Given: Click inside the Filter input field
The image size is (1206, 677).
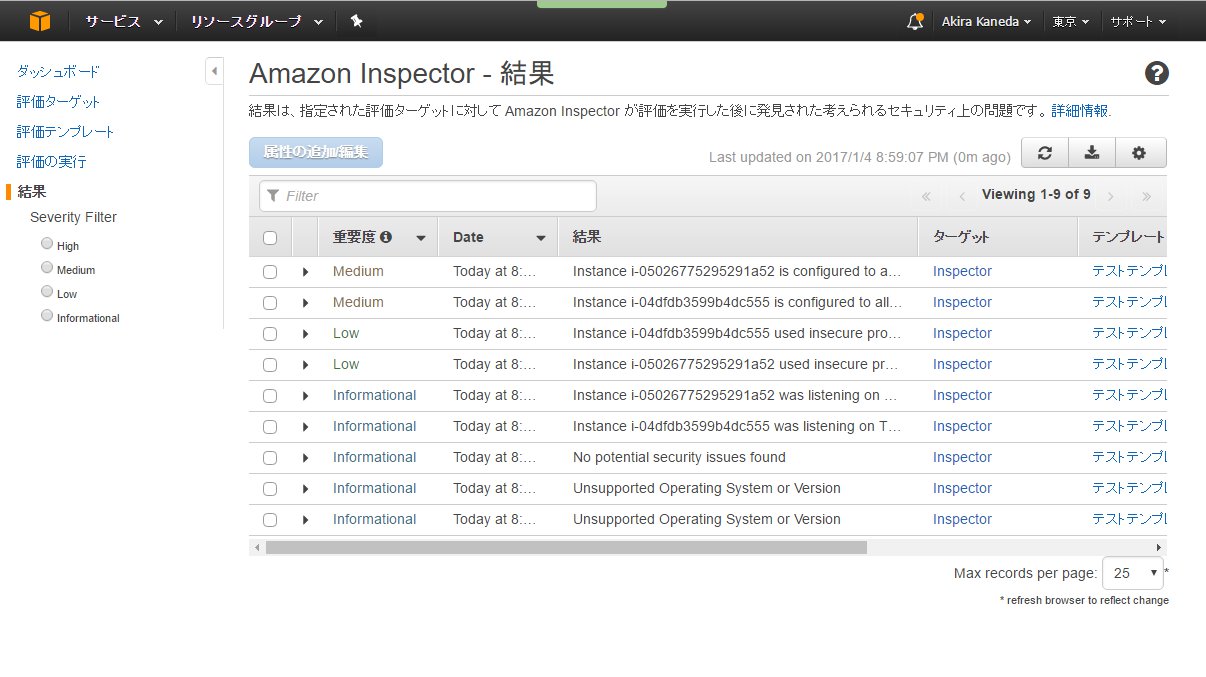Looking at the screenshot, I should (x=427, y=195).
